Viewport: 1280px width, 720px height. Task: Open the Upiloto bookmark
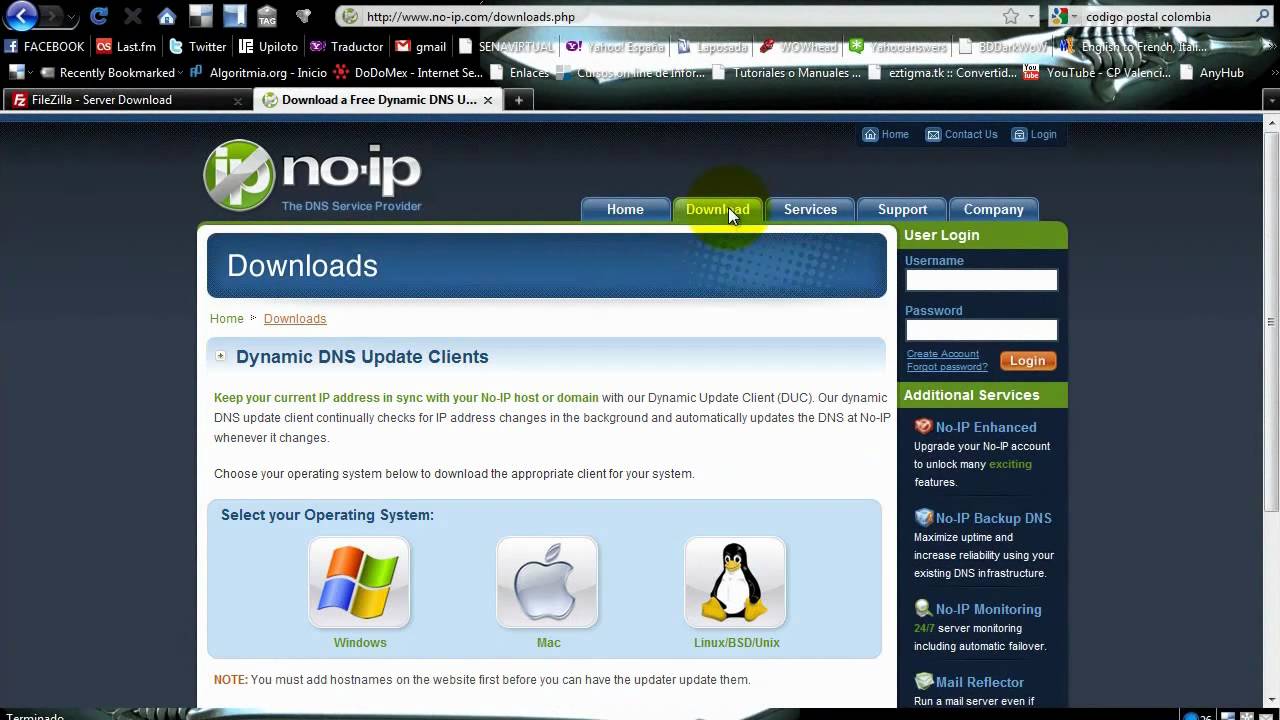[x=268, y=46]
